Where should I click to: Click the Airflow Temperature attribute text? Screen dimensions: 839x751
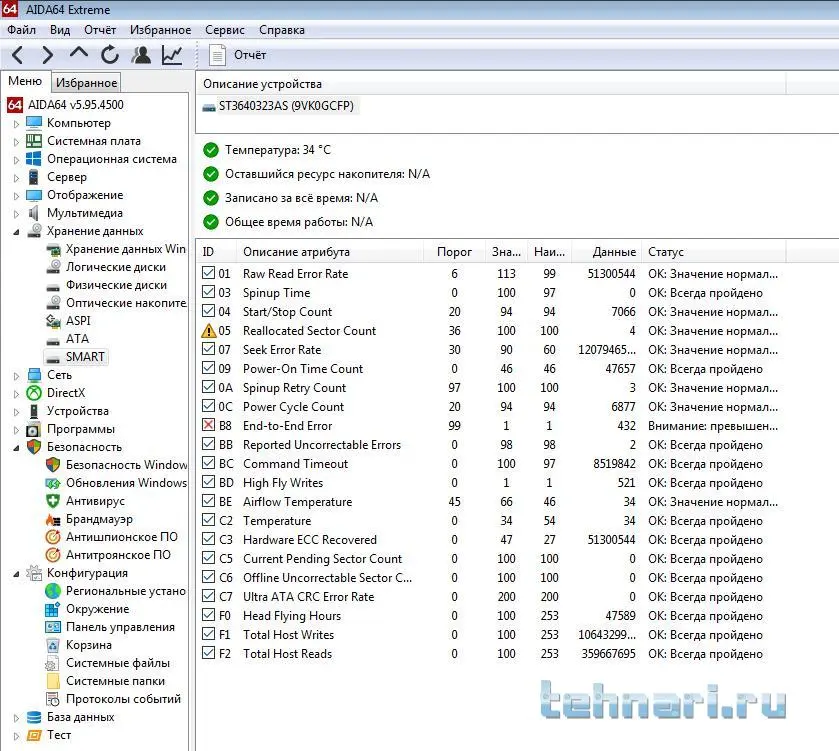pyautogui.click(x=298, y=502)
